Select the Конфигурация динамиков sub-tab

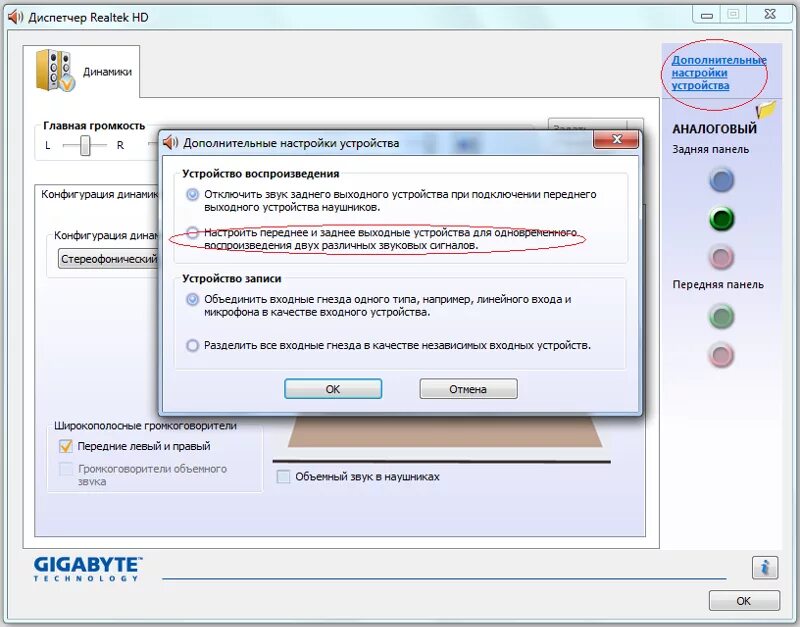[x=99, y=194]
